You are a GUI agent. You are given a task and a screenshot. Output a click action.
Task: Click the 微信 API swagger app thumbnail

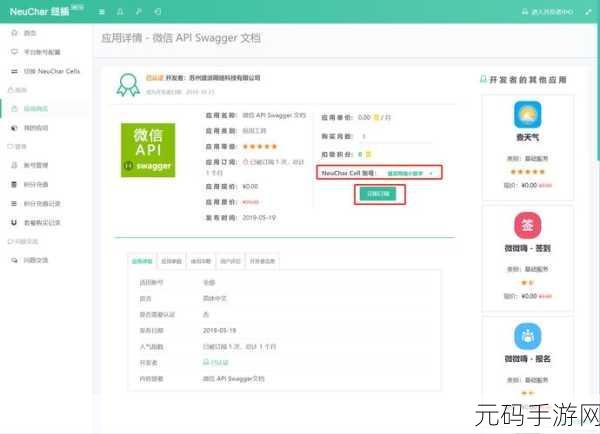148,150
